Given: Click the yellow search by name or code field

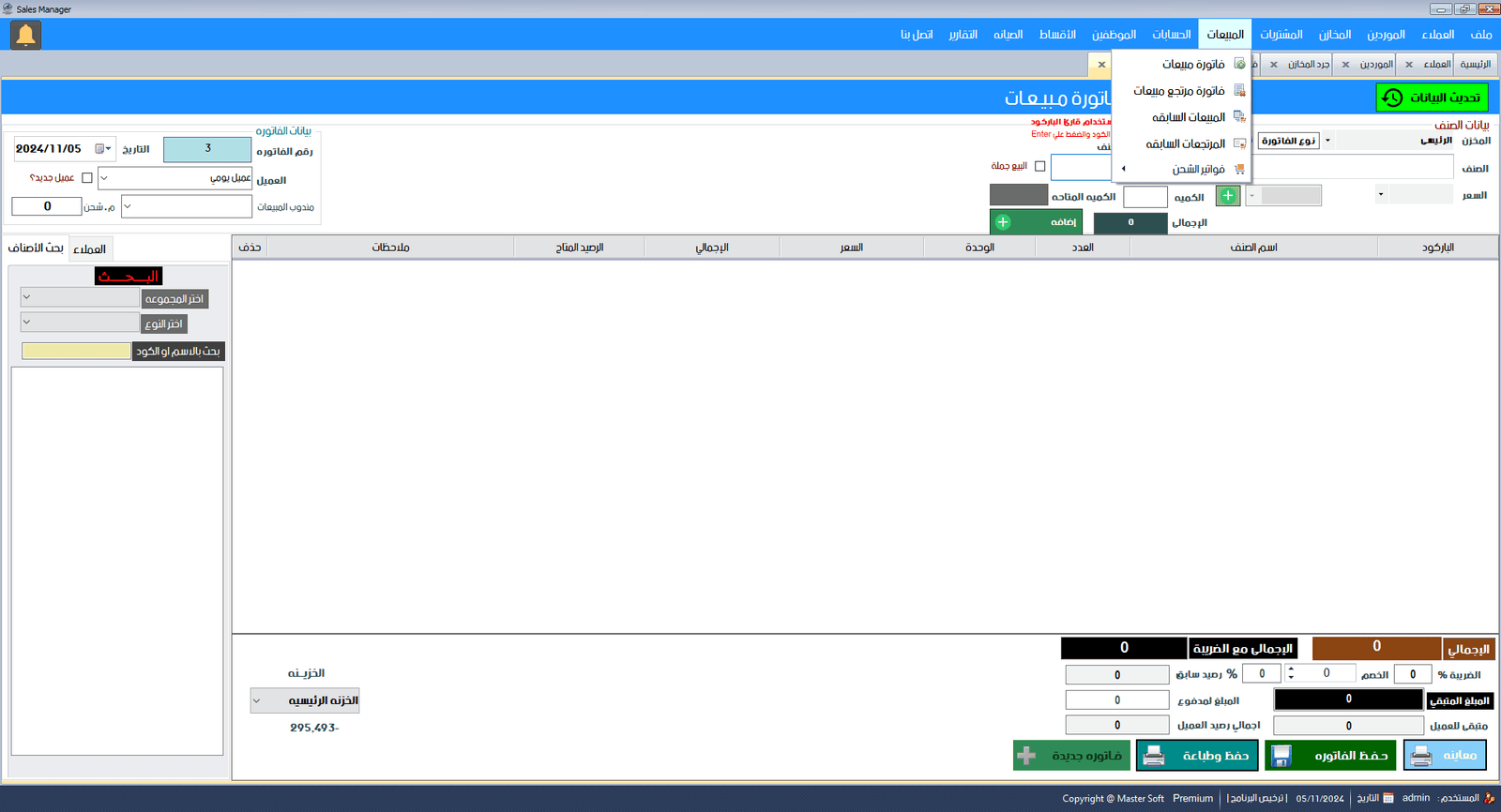Looking at the screenshot, I should (x=76, y=351).
